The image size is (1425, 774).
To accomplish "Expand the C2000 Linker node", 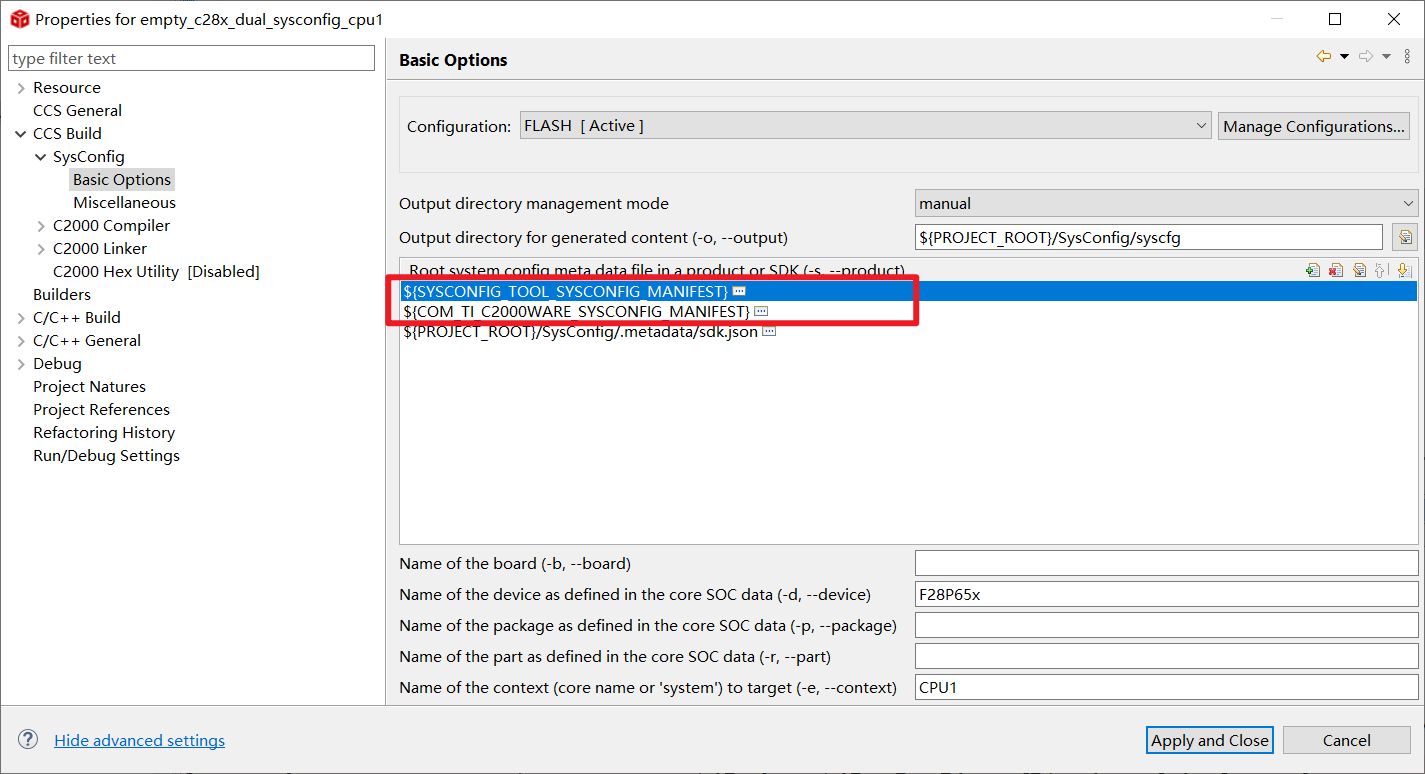I will pos(41,249).
